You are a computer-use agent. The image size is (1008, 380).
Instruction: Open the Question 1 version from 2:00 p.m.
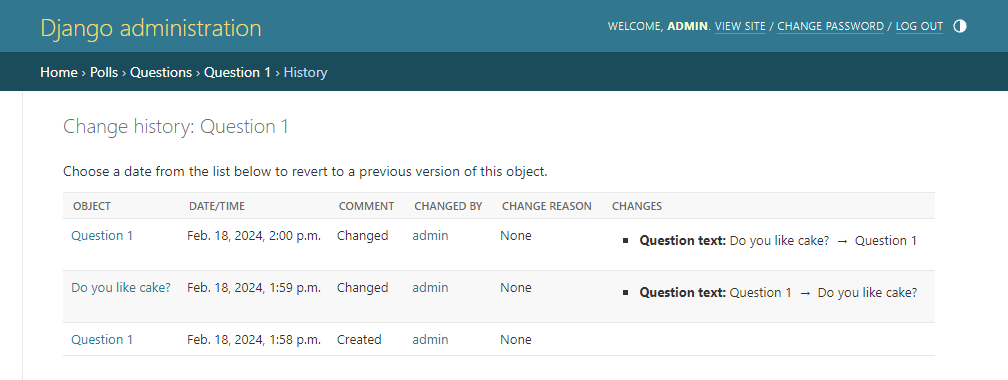pyautogui.click(x=102, y=236)
